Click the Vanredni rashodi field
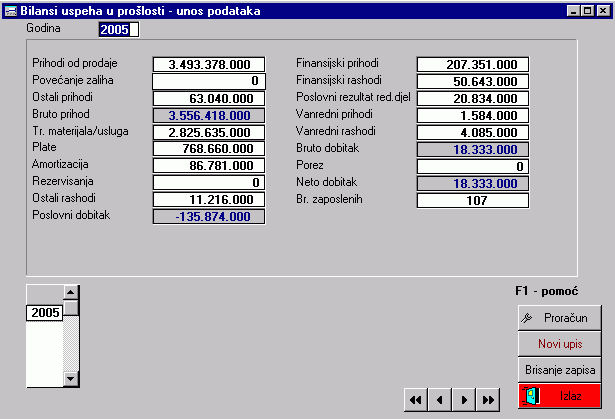The width and height of the screenshot is (615, 419). point(473,133)
